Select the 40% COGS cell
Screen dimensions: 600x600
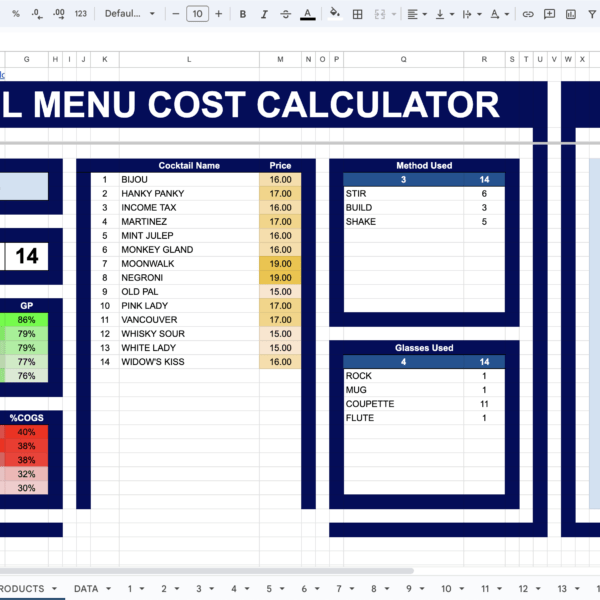click(x=26, y=432)
